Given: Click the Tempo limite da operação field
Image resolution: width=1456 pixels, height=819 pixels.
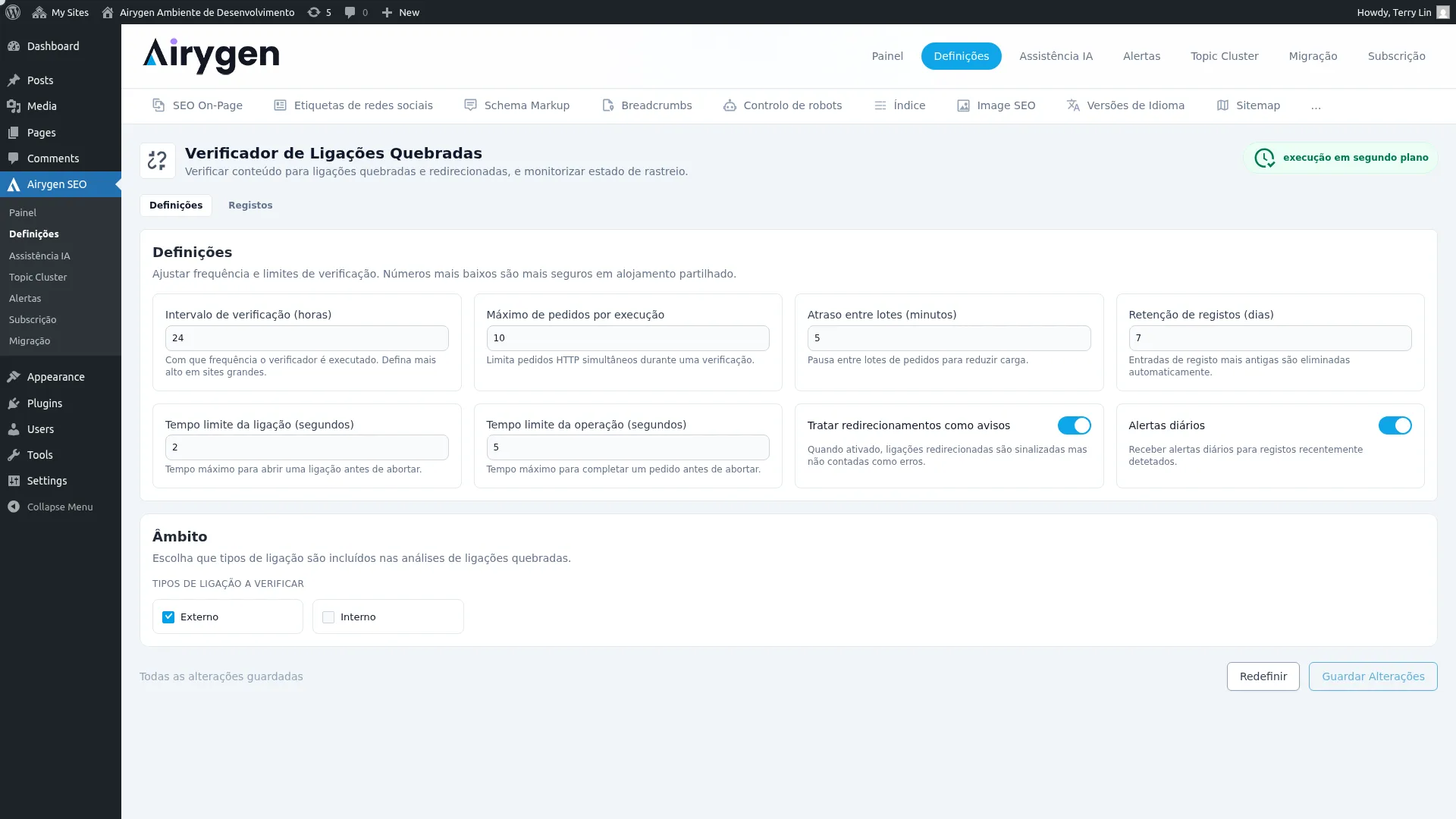Looking at the screenshot, I should click(628, 447).
